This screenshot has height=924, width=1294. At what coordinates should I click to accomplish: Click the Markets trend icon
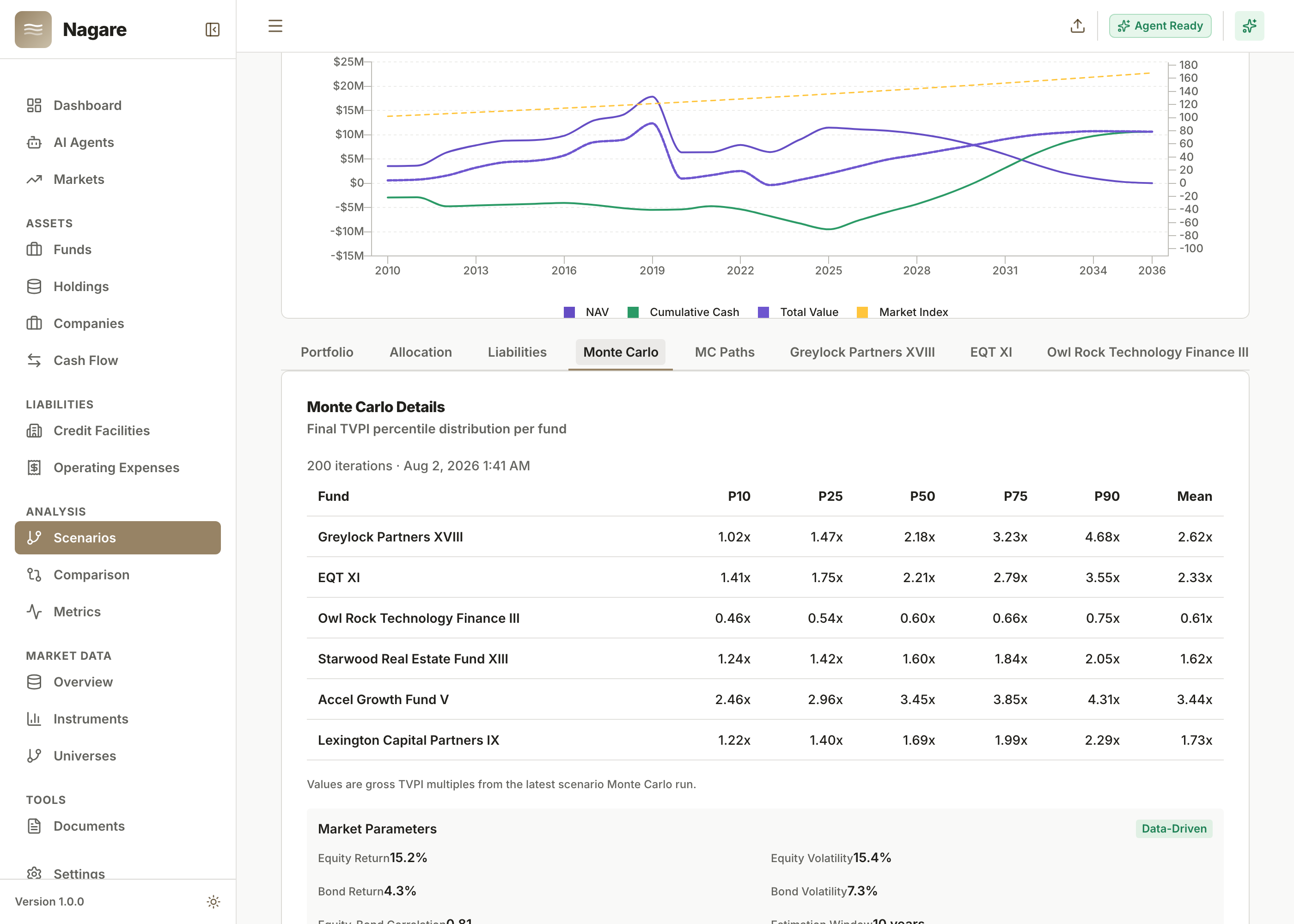(34, 179)
